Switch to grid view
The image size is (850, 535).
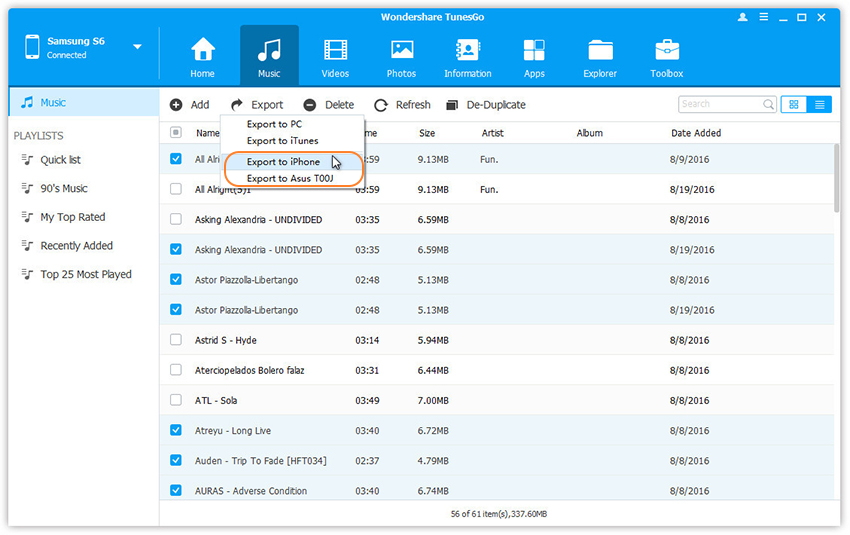tap(794, 105)
